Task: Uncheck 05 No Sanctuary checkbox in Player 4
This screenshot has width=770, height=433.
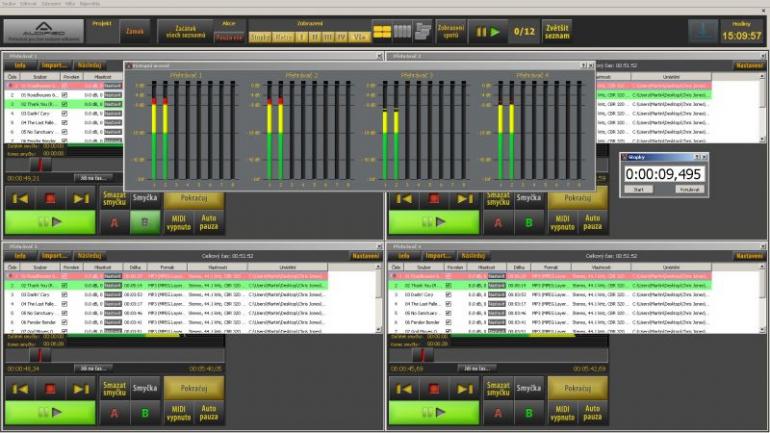Action: point(448,313)
